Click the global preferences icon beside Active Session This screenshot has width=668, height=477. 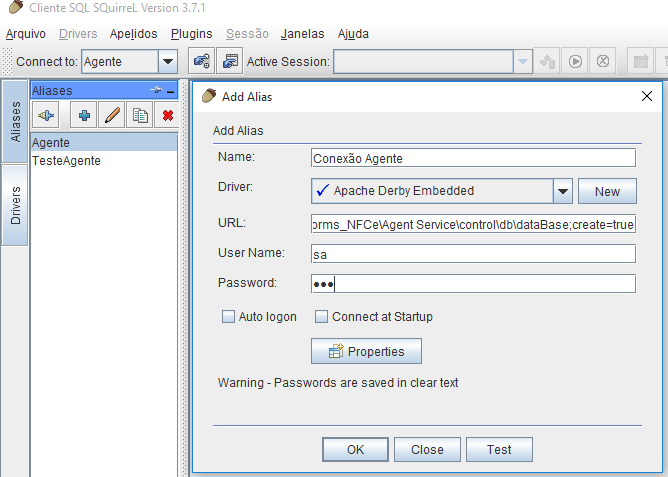(x=202, y=61)
